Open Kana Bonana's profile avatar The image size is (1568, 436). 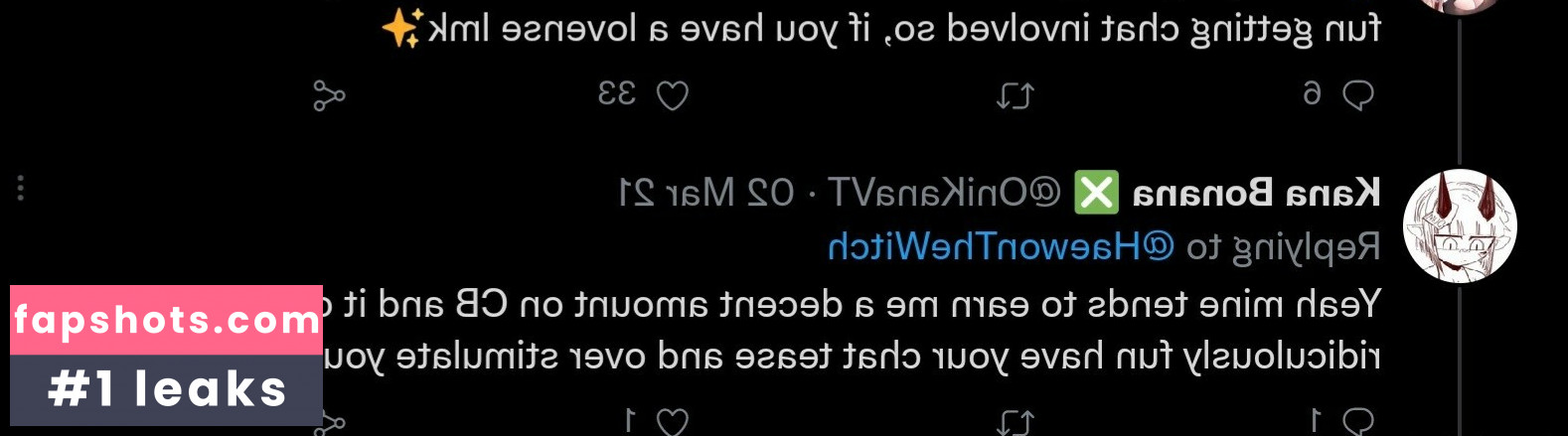coord(1460,226)
